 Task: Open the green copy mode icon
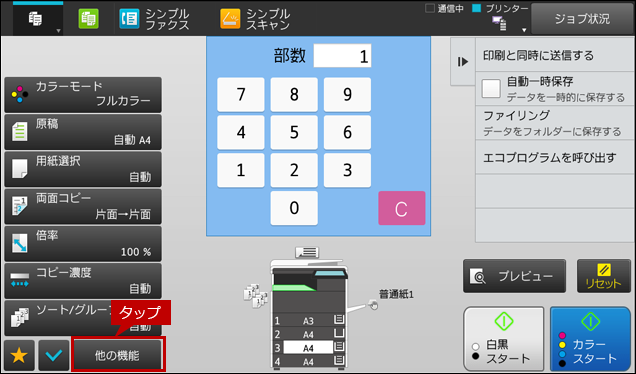point(88,19)
